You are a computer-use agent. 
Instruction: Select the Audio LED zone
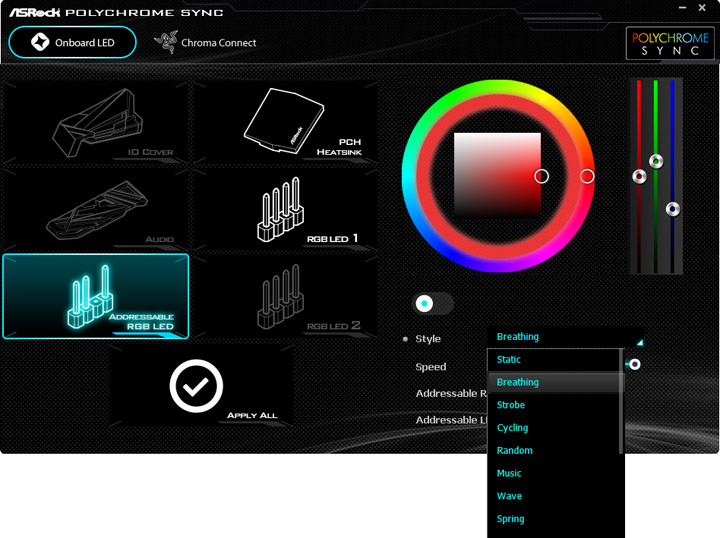point(96,210)
